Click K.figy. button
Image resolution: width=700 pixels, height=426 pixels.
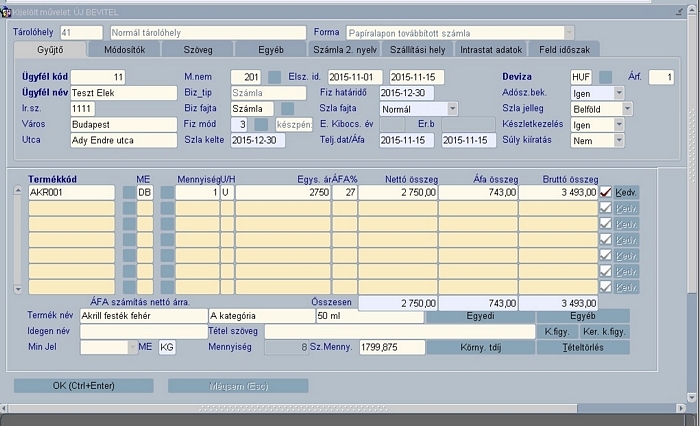tap(557, 331)
